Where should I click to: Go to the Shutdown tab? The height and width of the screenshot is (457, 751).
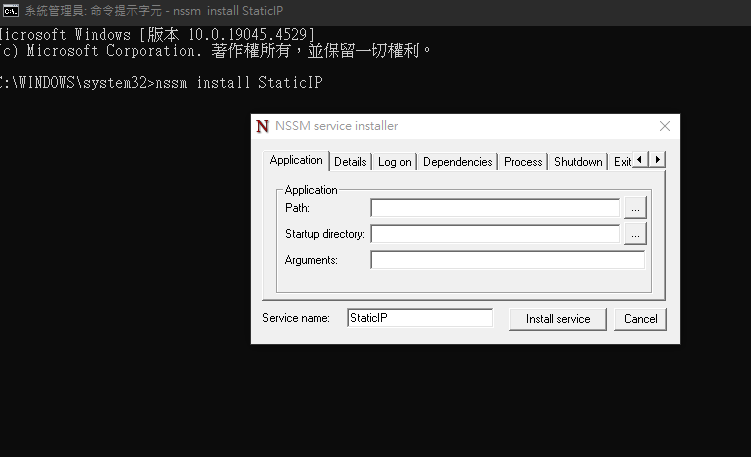578,162
